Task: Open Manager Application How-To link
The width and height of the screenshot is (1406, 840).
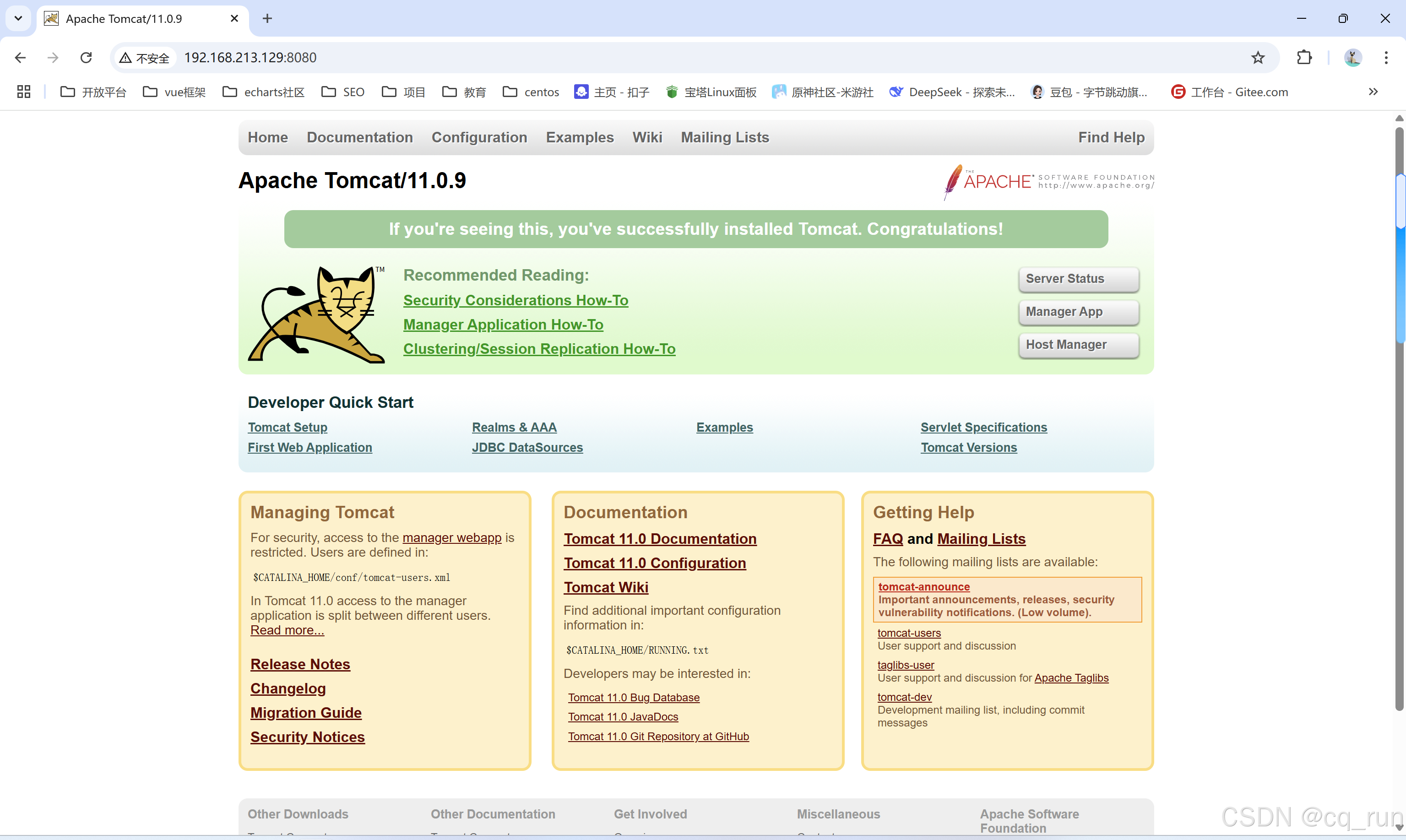Action: pyautogui.click(x=503, y=325)
